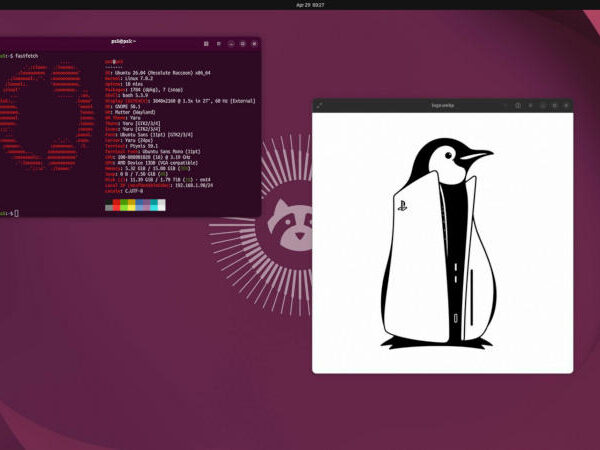Click the 'GNOME 50.1' desktop line

click(x=122, y=107)
